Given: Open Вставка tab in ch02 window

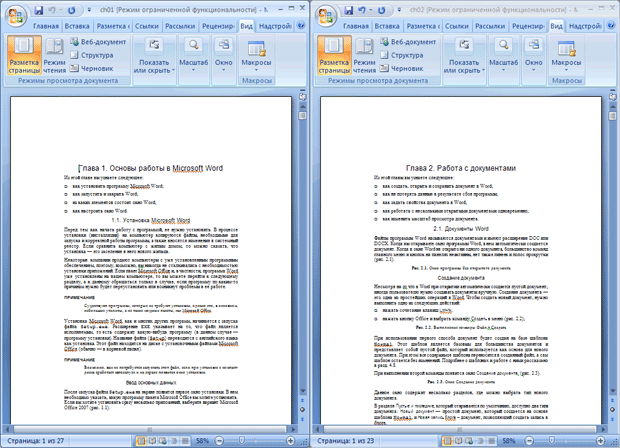Looking at the screenshot, I should (387, 26).
